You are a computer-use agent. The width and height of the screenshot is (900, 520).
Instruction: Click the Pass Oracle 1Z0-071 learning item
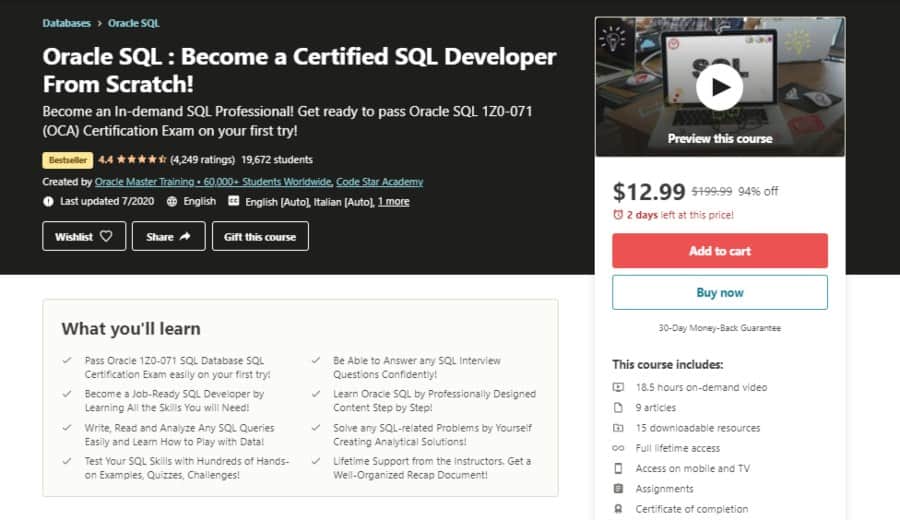point(177,367)
